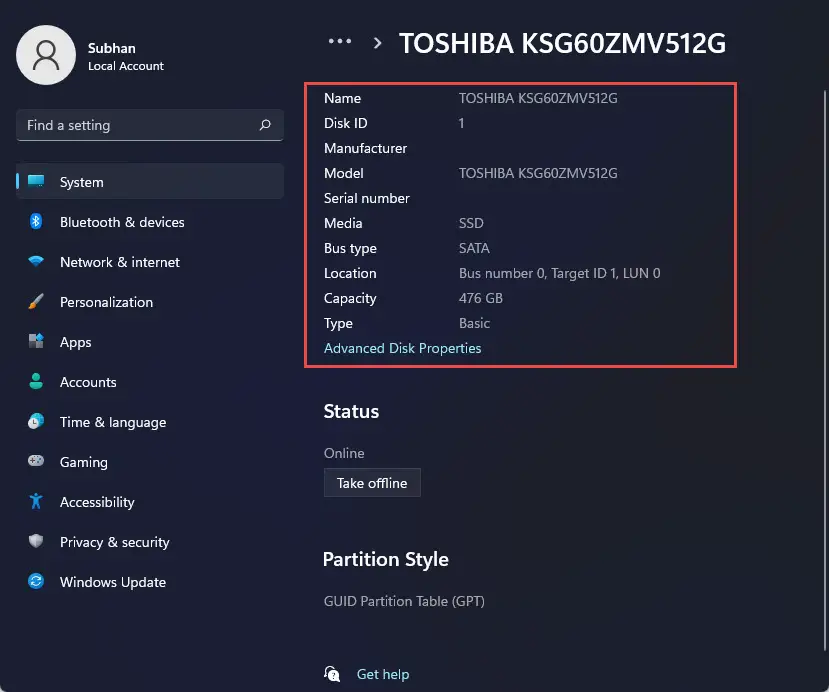Go to Privacy & security
The height and width of the screenshot is (692, 829).
coord(150,542)
